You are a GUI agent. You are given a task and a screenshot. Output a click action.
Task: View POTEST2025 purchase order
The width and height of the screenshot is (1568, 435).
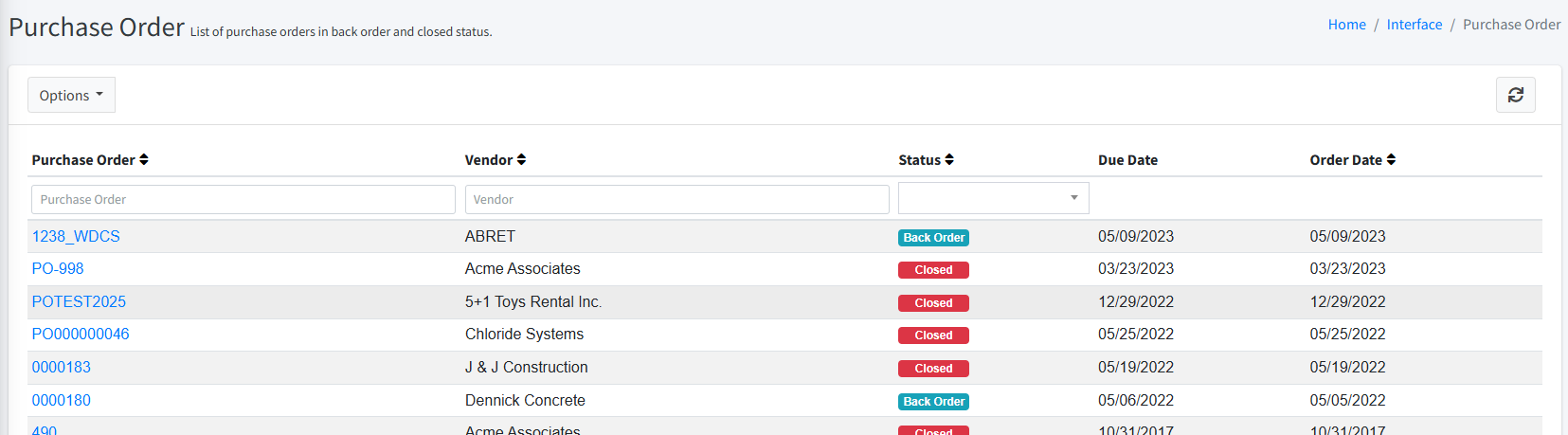(79, 301)
